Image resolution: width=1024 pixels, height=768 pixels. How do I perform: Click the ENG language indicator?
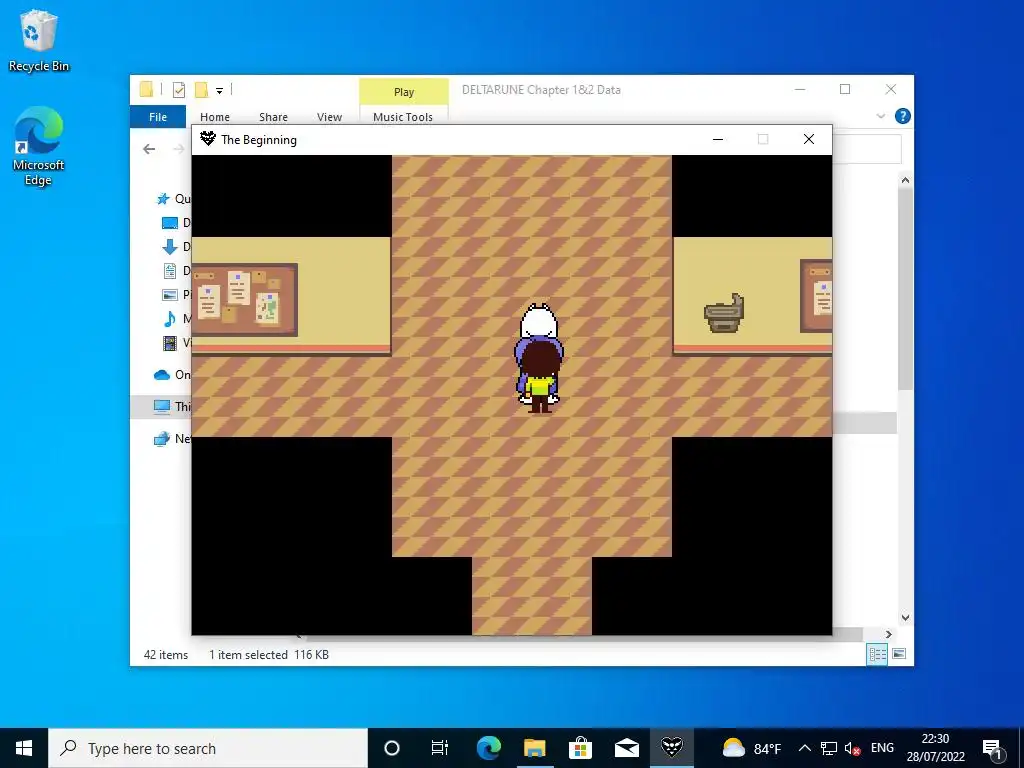(x=882, y=748)
